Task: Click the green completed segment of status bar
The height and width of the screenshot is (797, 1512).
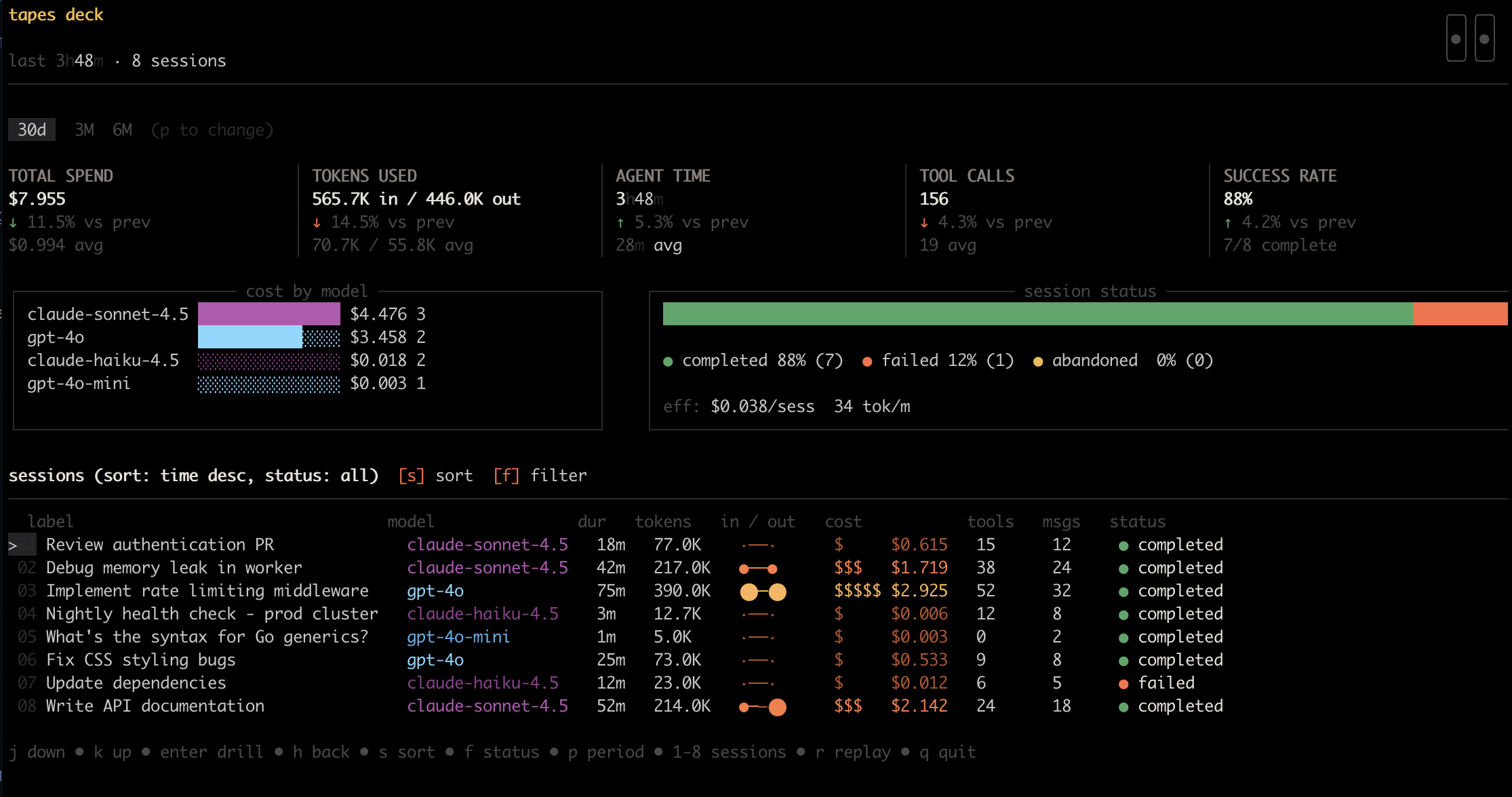Action: [1037, 314]
